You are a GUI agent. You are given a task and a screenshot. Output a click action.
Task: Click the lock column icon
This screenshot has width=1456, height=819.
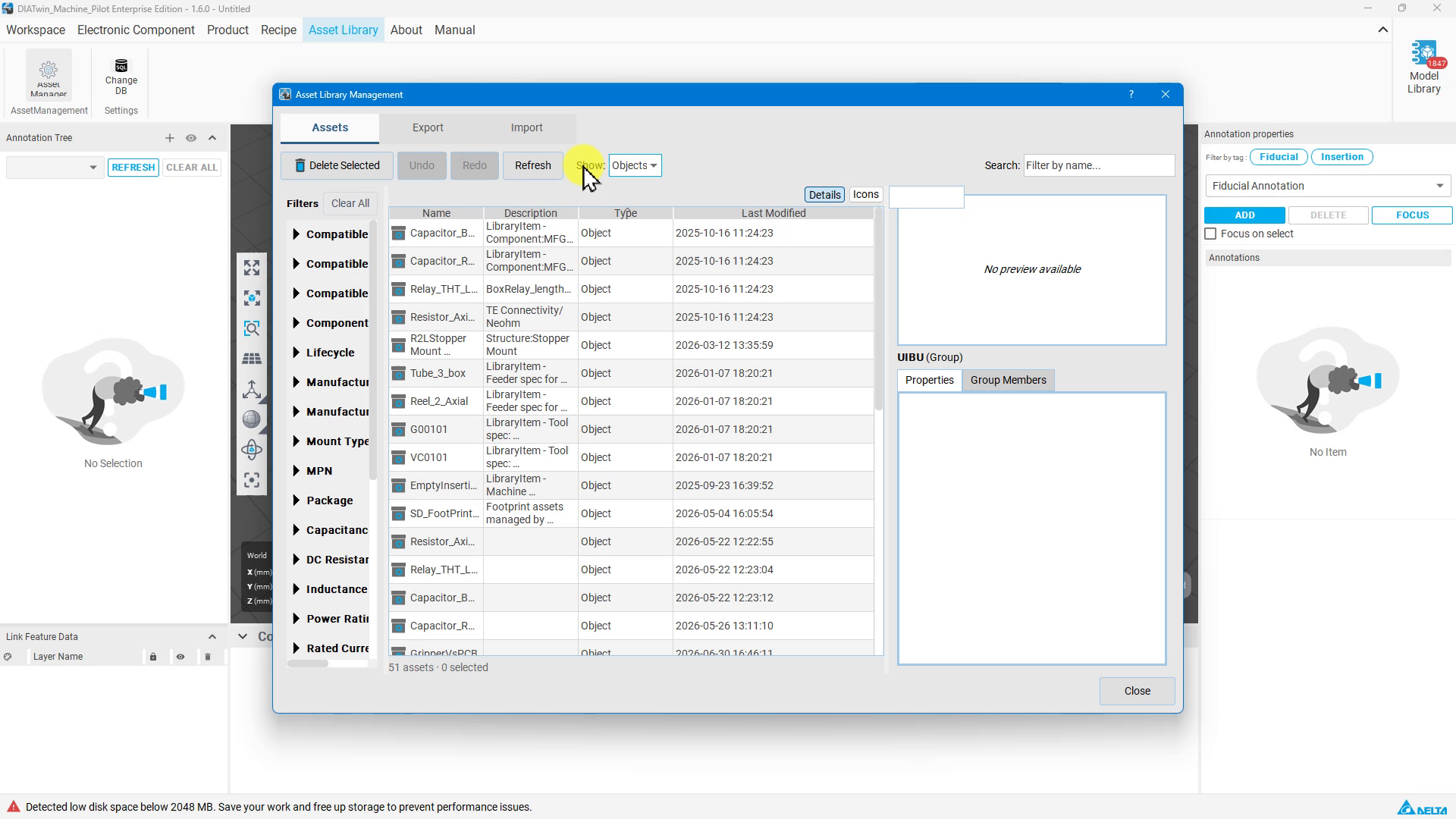coord(153,657)
